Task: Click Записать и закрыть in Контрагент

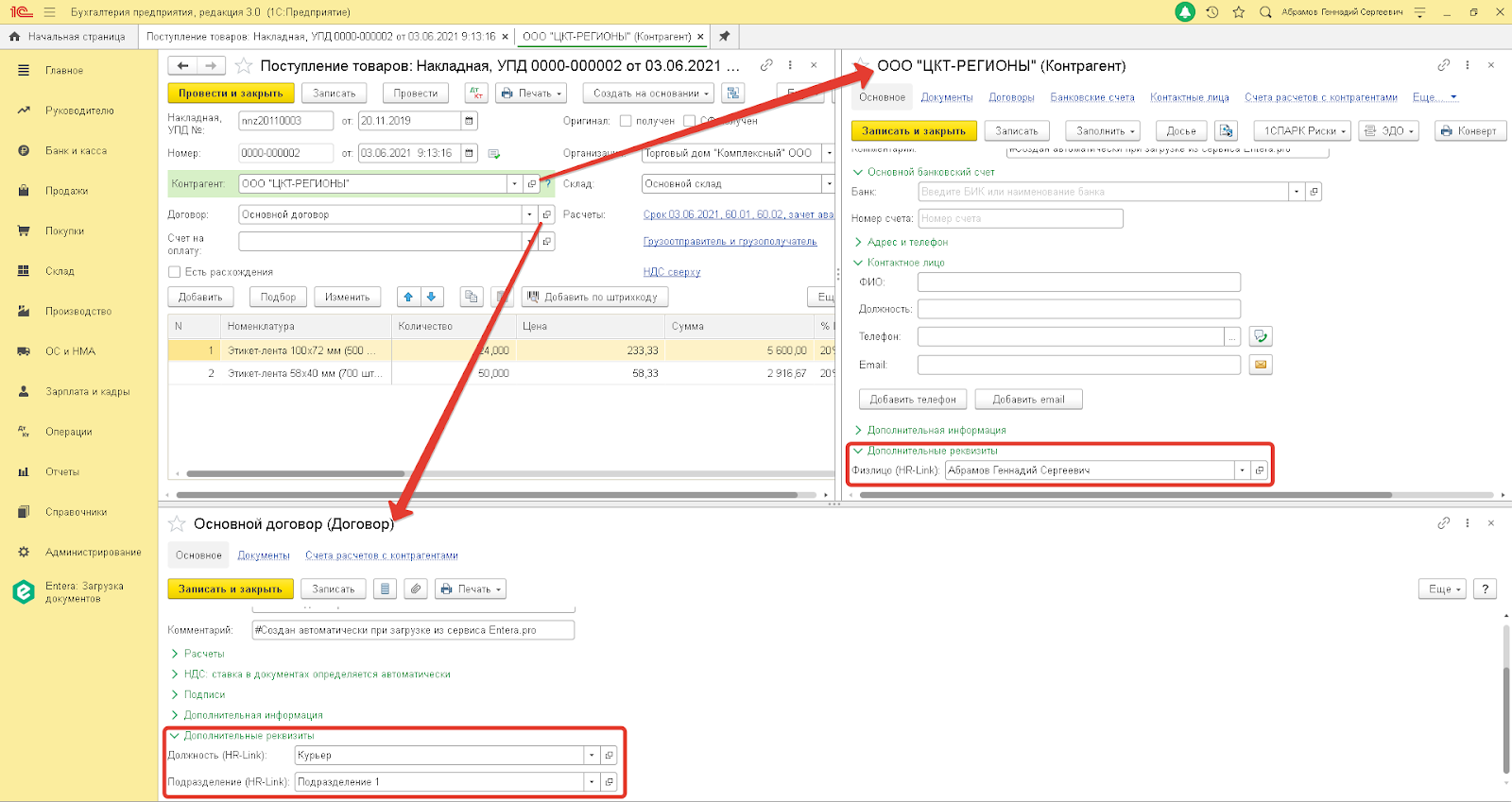Action: click(x=914, y=131)
